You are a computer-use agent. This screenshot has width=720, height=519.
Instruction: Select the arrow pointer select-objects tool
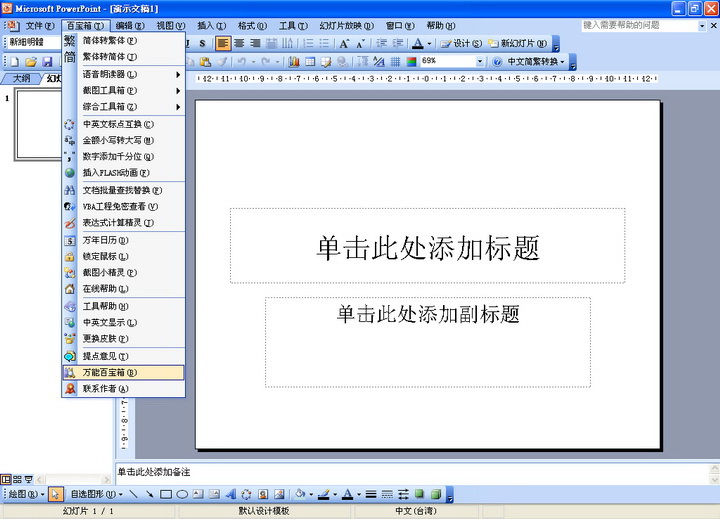click(55, 495)
